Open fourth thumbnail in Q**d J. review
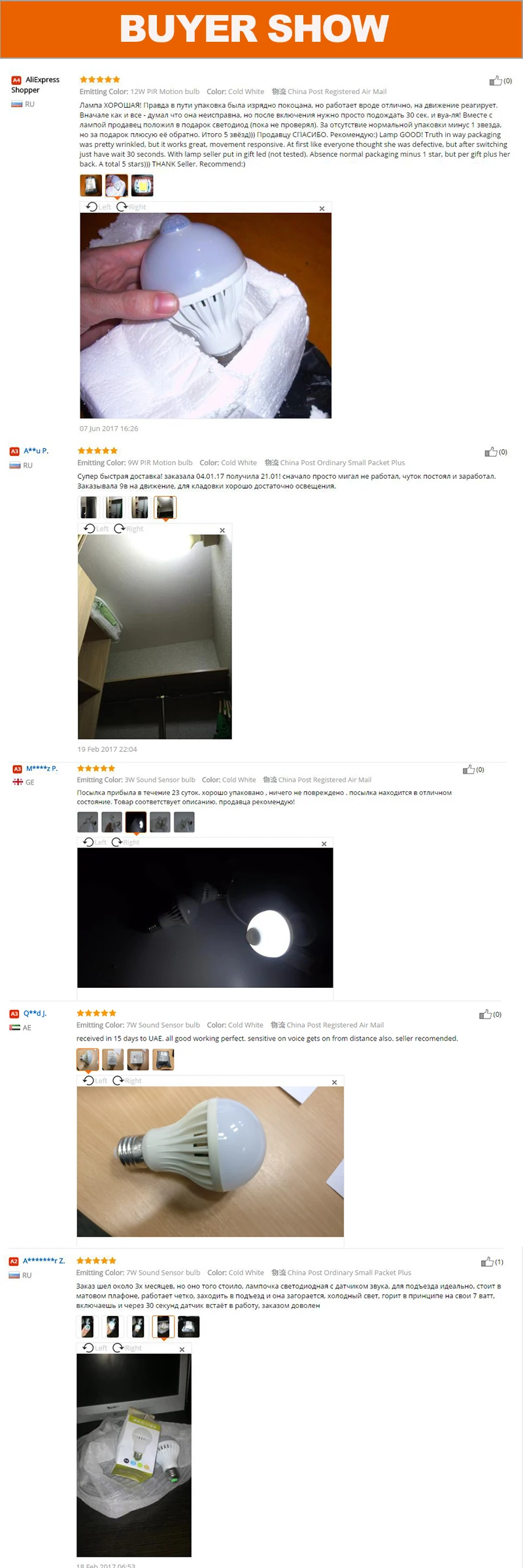Image resolution: width=523 pixels, height=1568 pixels. pos(163,1059)
